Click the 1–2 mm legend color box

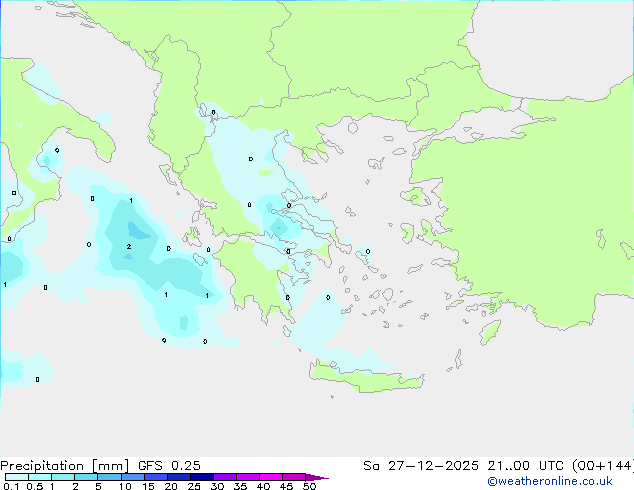coord(63,477)
